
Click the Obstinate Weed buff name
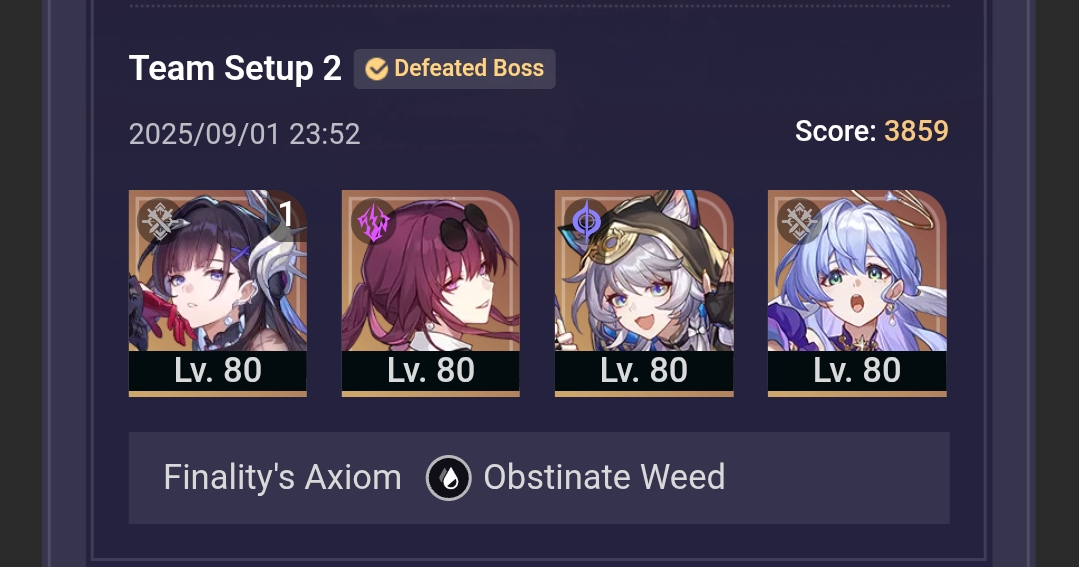click(604, 477)
